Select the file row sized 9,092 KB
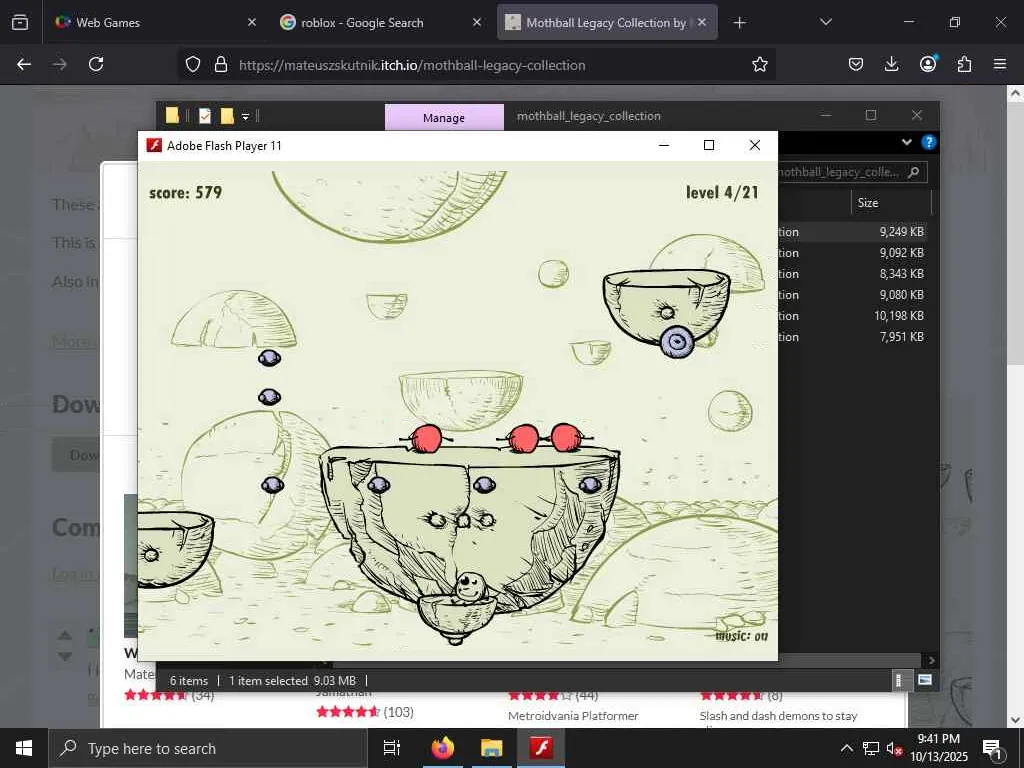1024x768 pixels. (x=854, y=253)
